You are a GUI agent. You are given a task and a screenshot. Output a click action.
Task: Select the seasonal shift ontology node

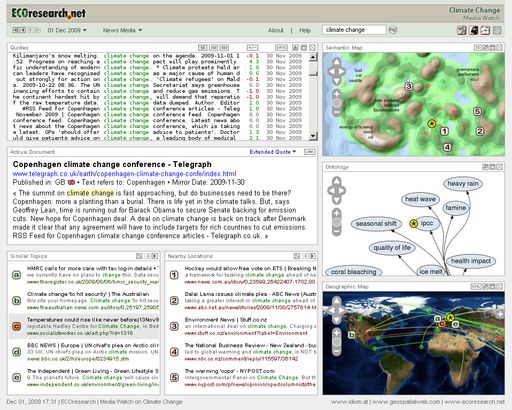(x=376, y=224)
